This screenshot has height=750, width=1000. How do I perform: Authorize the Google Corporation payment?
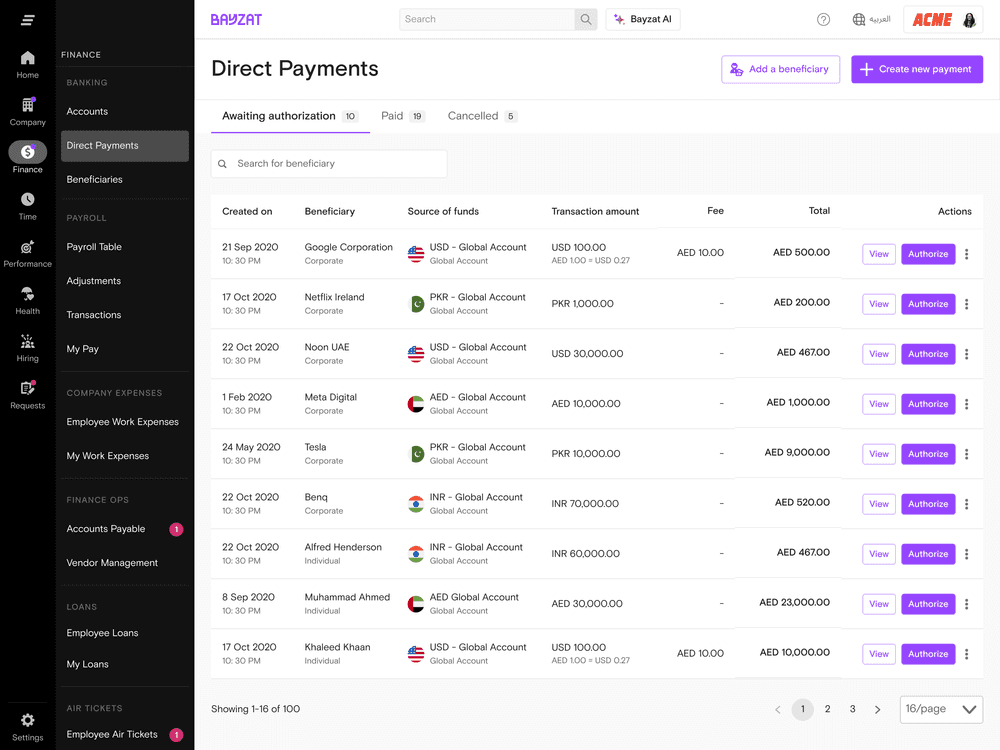point(928,254)
